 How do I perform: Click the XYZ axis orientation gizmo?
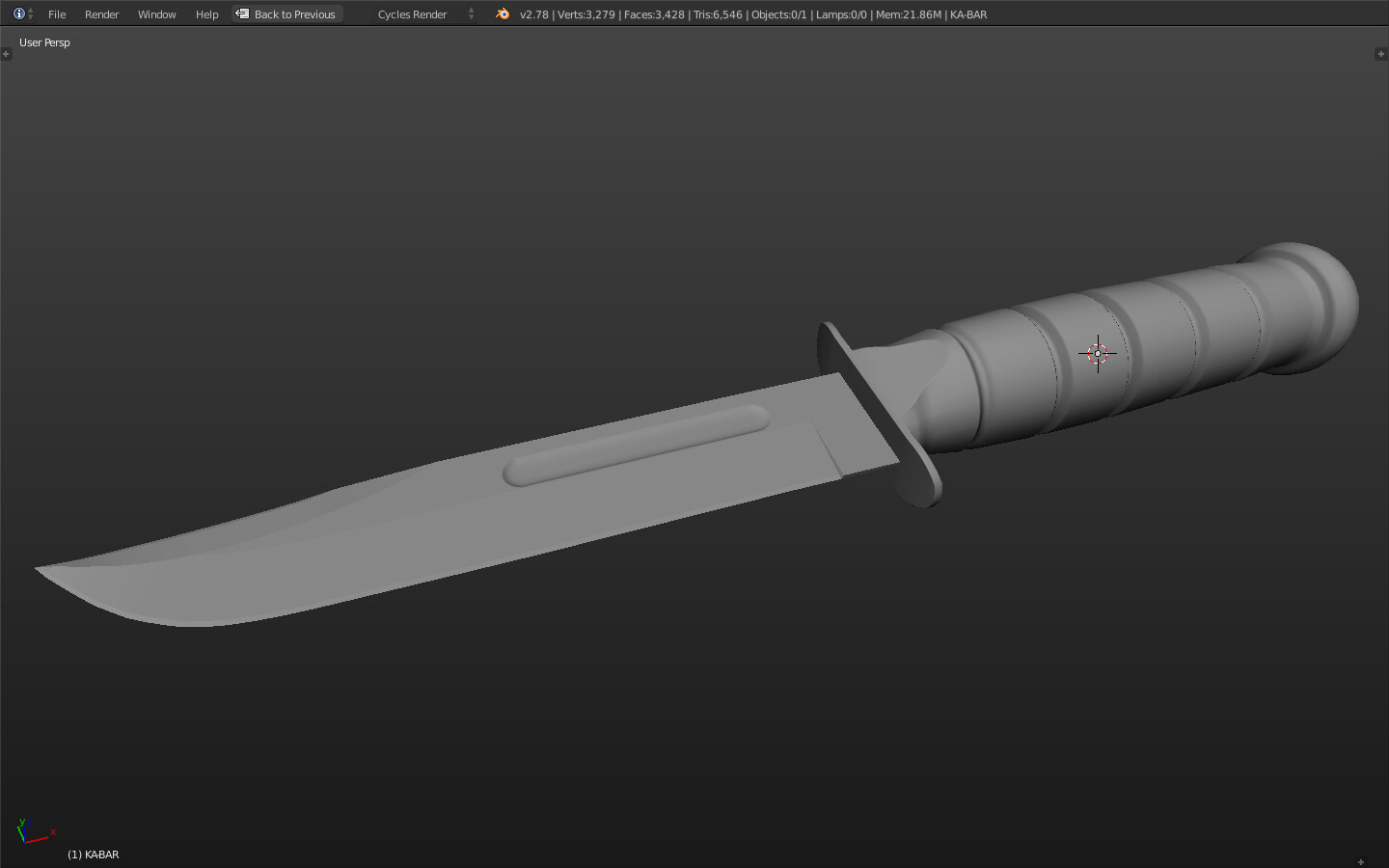coord(35,830)
